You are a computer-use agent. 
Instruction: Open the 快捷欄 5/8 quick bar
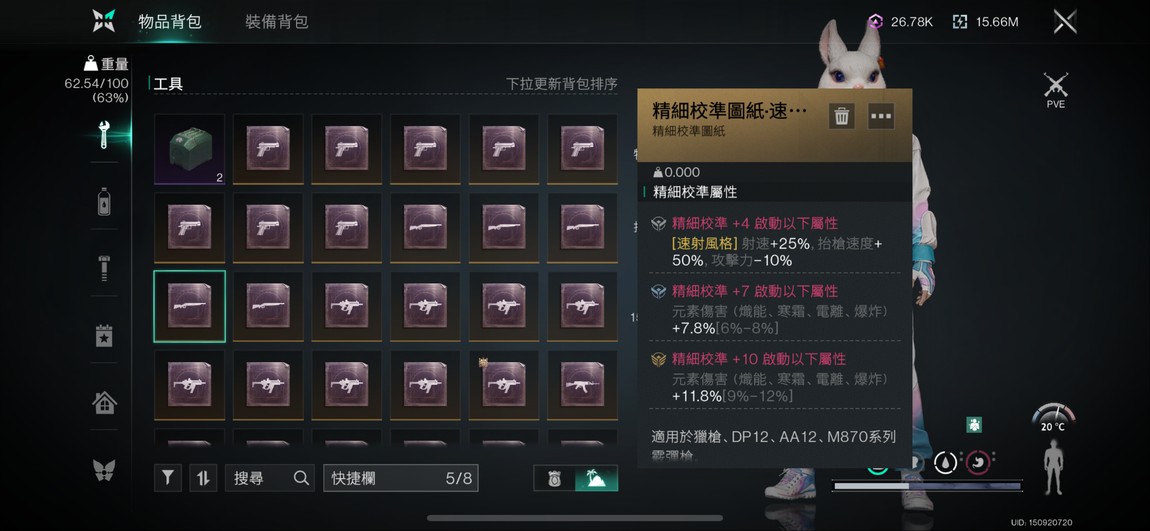coord(401,478)
